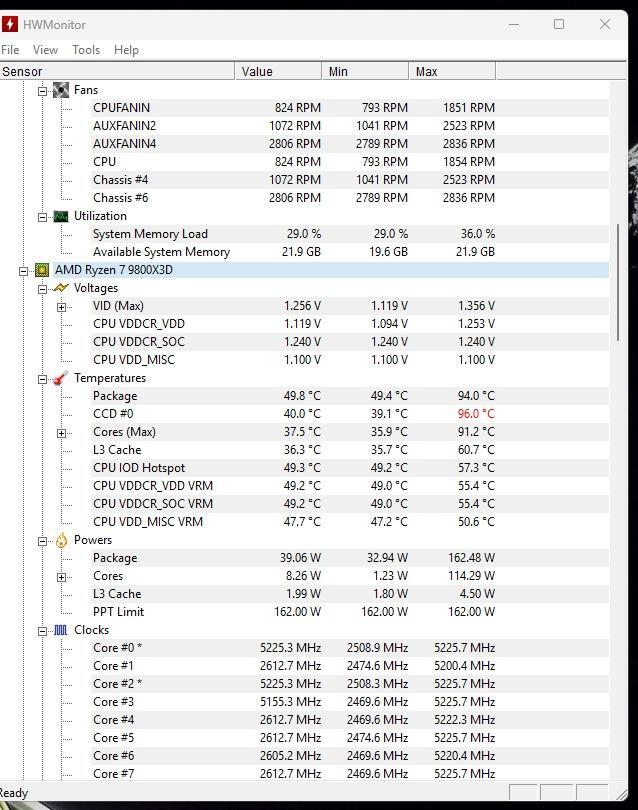
Task: Click the Ready status bar text
Action: pyautogui.click(x=14, y=793)
